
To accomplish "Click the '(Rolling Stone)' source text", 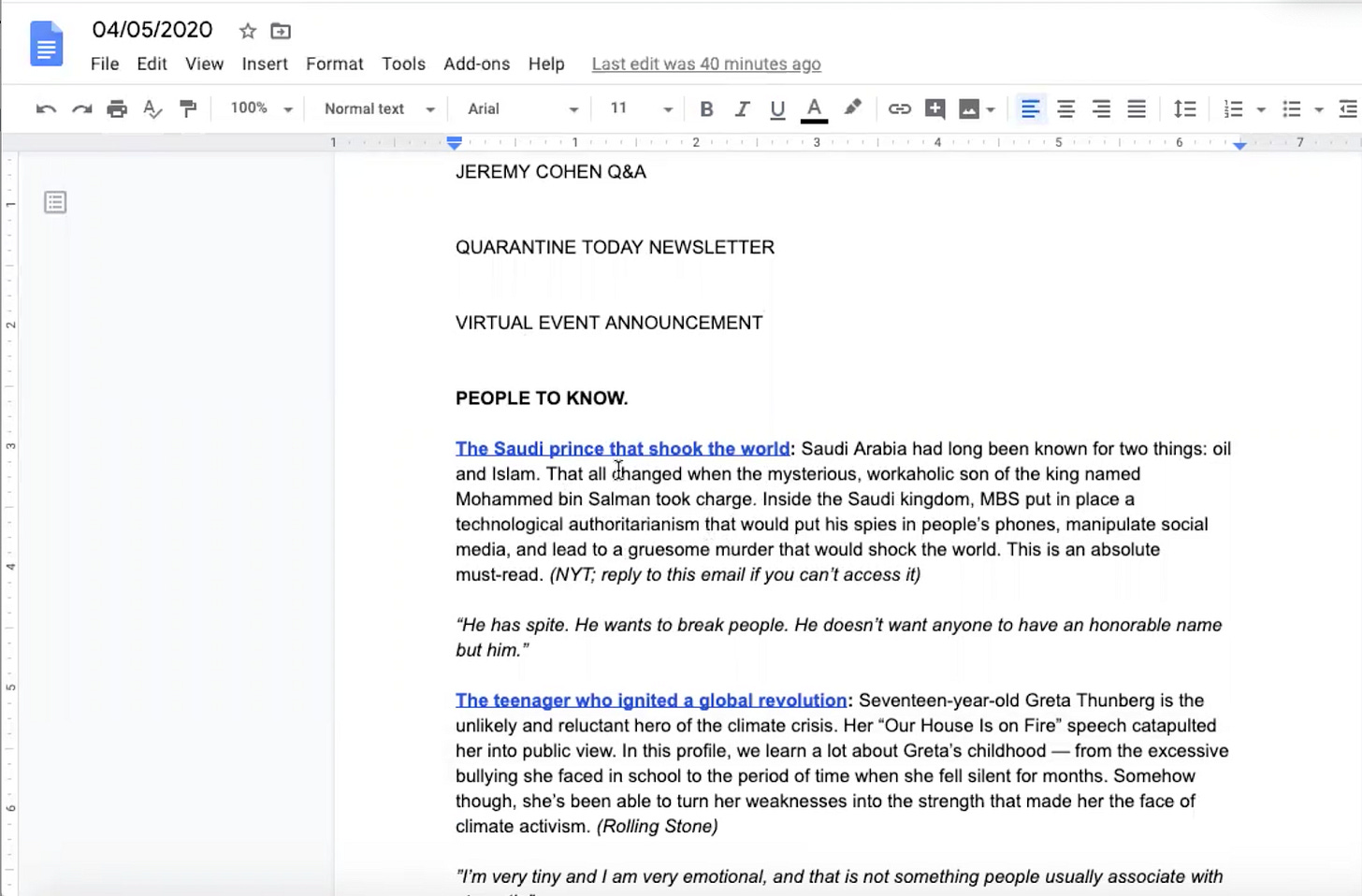I will [x=658, y=827].
